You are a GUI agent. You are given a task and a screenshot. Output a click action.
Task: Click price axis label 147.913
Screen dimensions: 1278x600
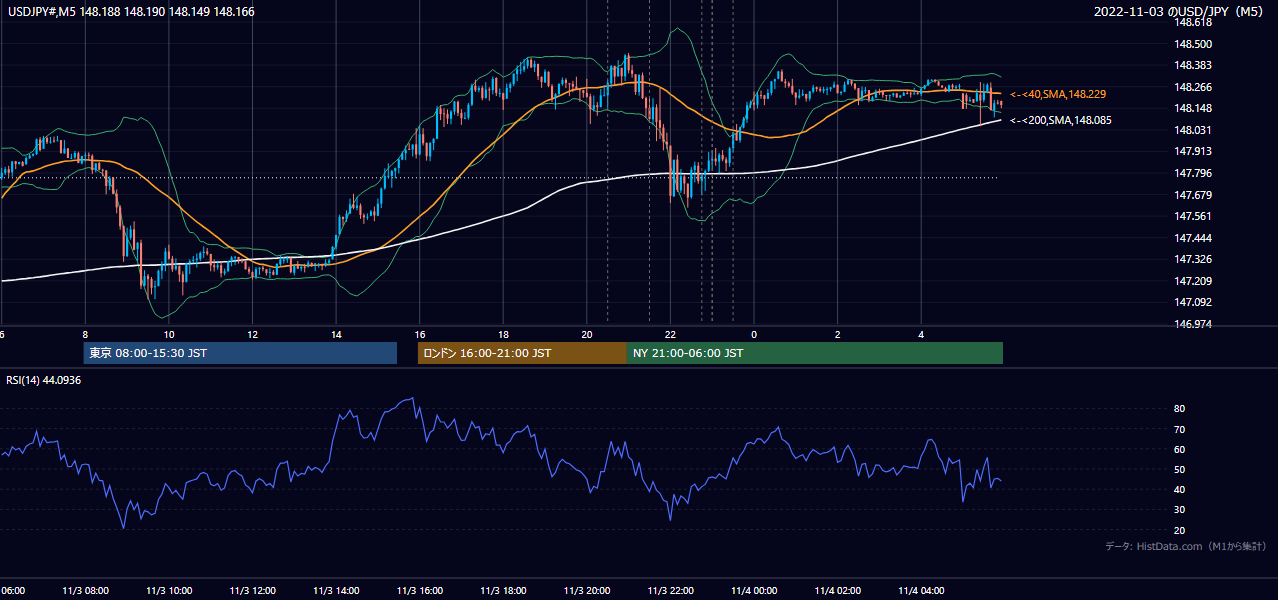(1194, 152)
